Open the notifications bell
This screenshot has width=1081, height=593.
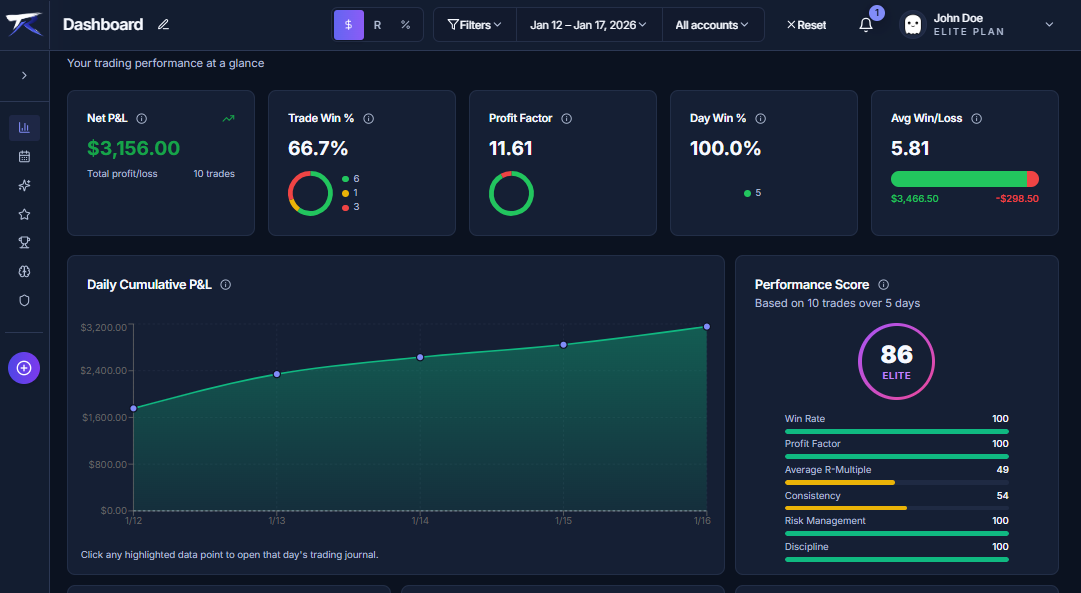tap(866, 25)
